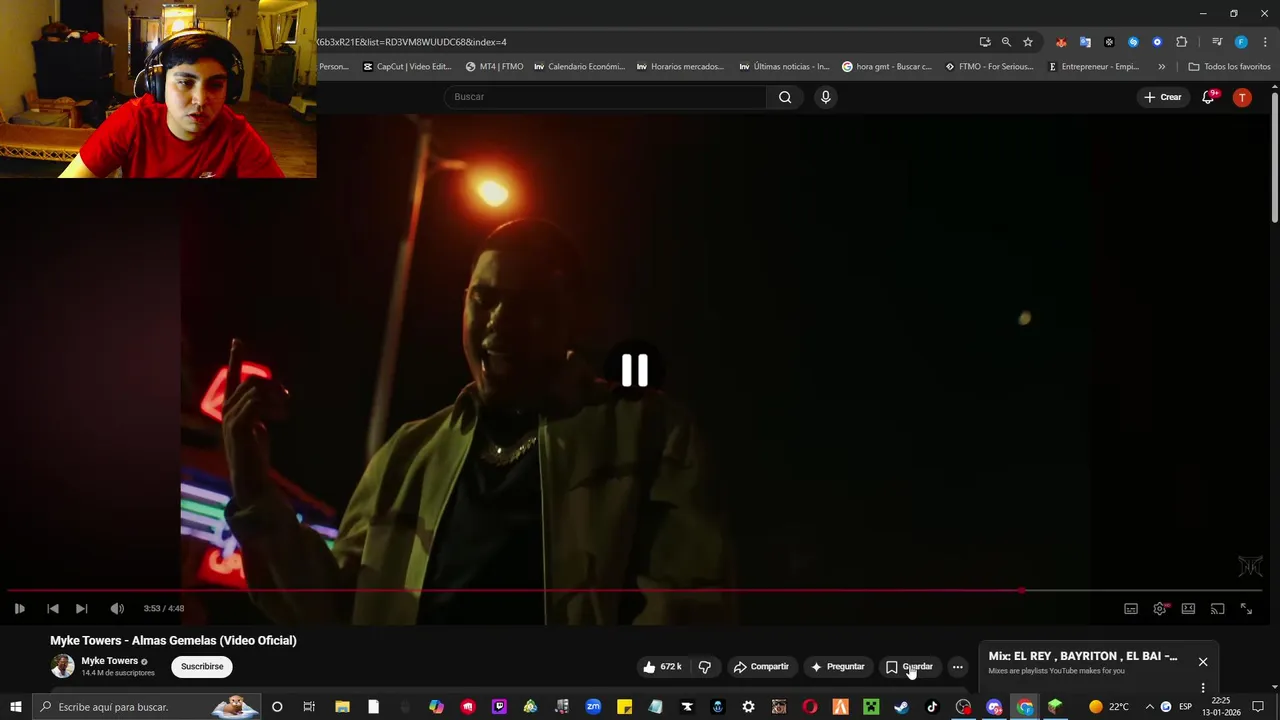Open the Calendario Económico bookmark
This screenshot has width=1280, height=720.
click(x=579, y=67)
